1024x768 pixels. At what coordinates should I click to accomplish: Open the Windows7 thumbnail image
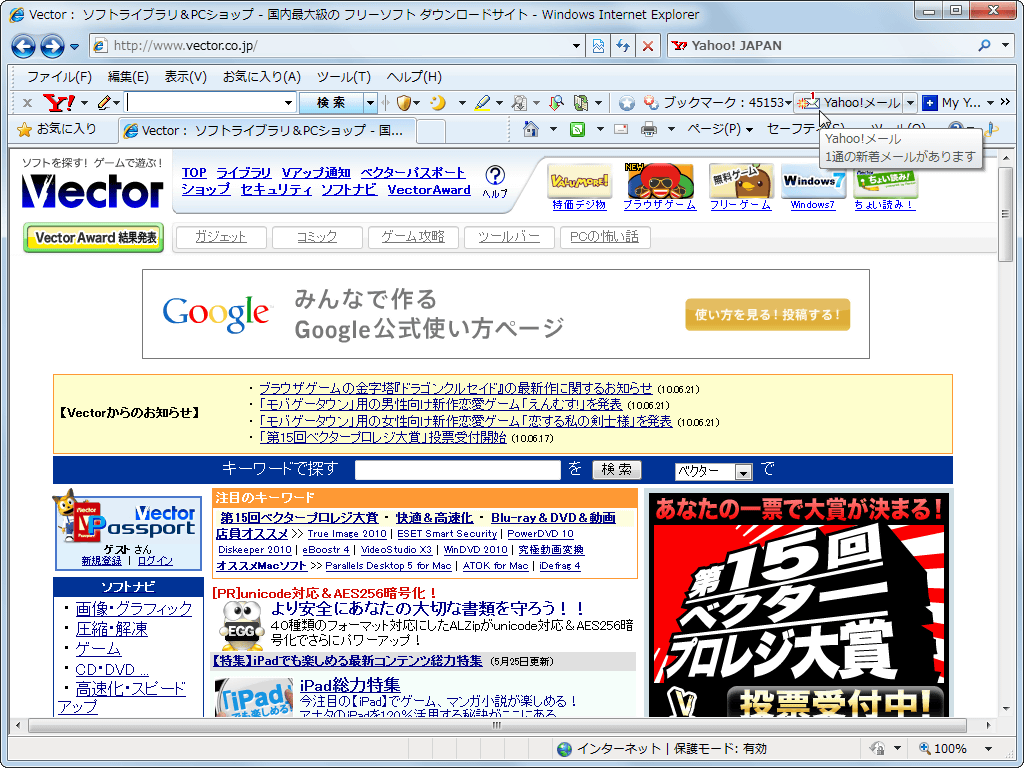coord(813,181)
